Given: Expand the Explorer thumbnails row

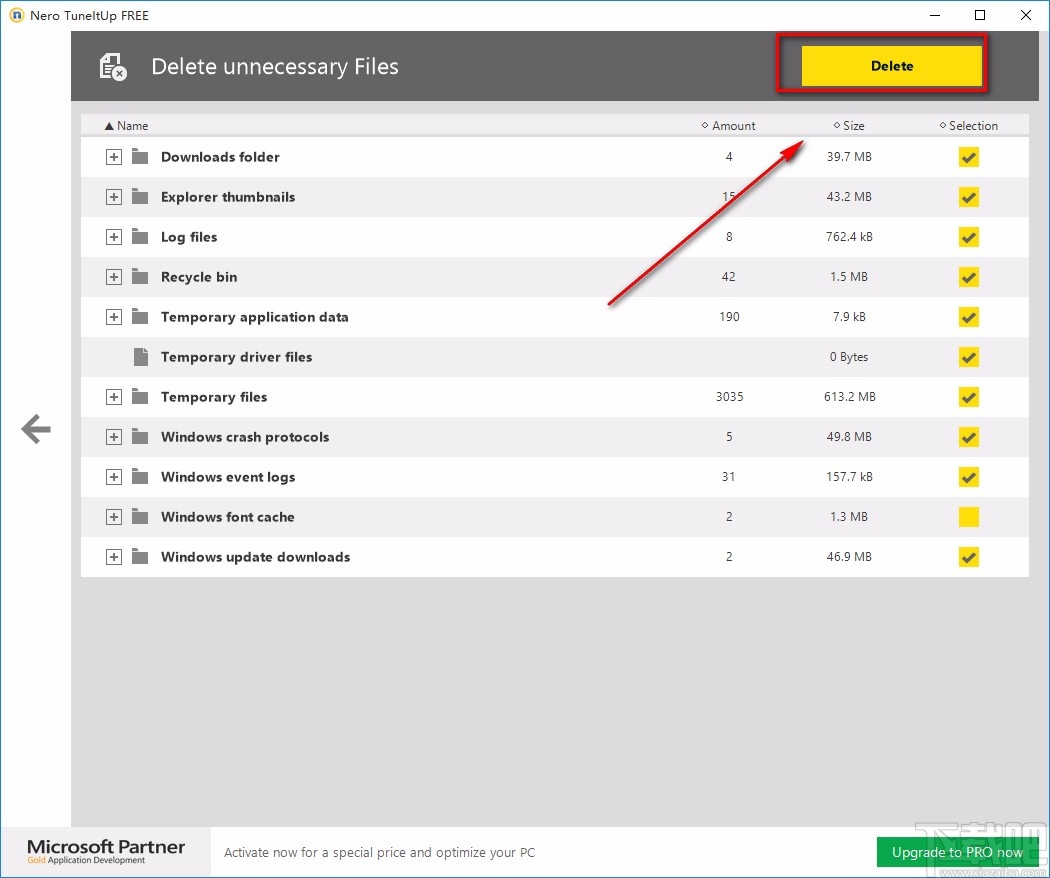Looking at the screenshot, I should click(x=114, y=197).
